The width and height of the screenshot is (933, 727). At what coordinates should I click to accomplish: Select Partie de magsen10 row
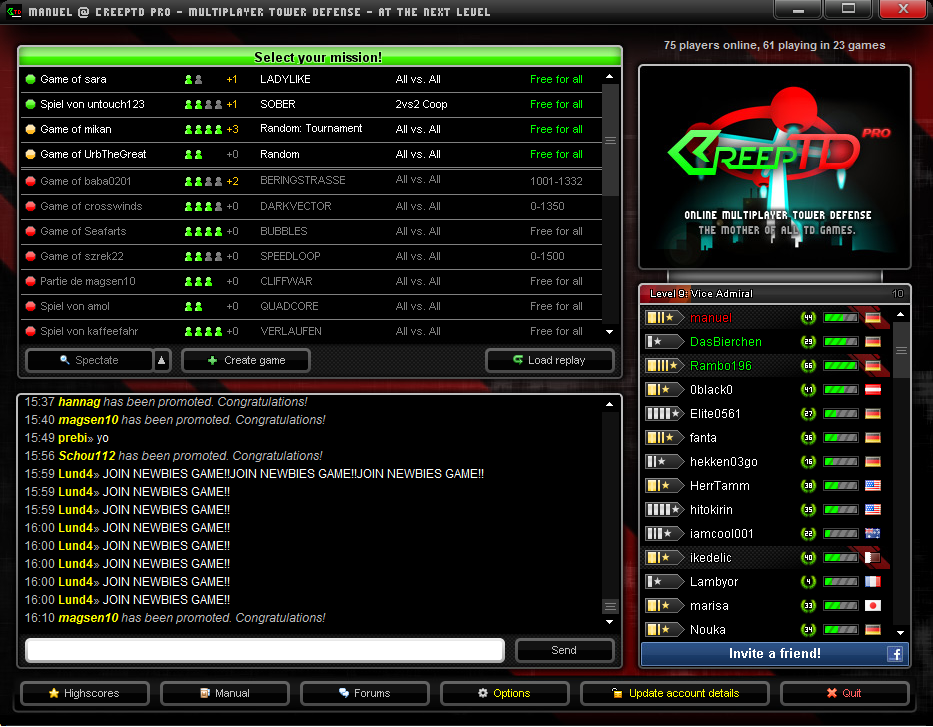pos(311,281)
